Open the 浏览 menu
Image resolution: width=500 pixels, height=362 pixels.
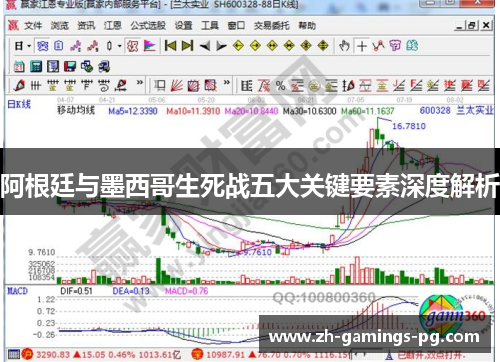(60, 26)
